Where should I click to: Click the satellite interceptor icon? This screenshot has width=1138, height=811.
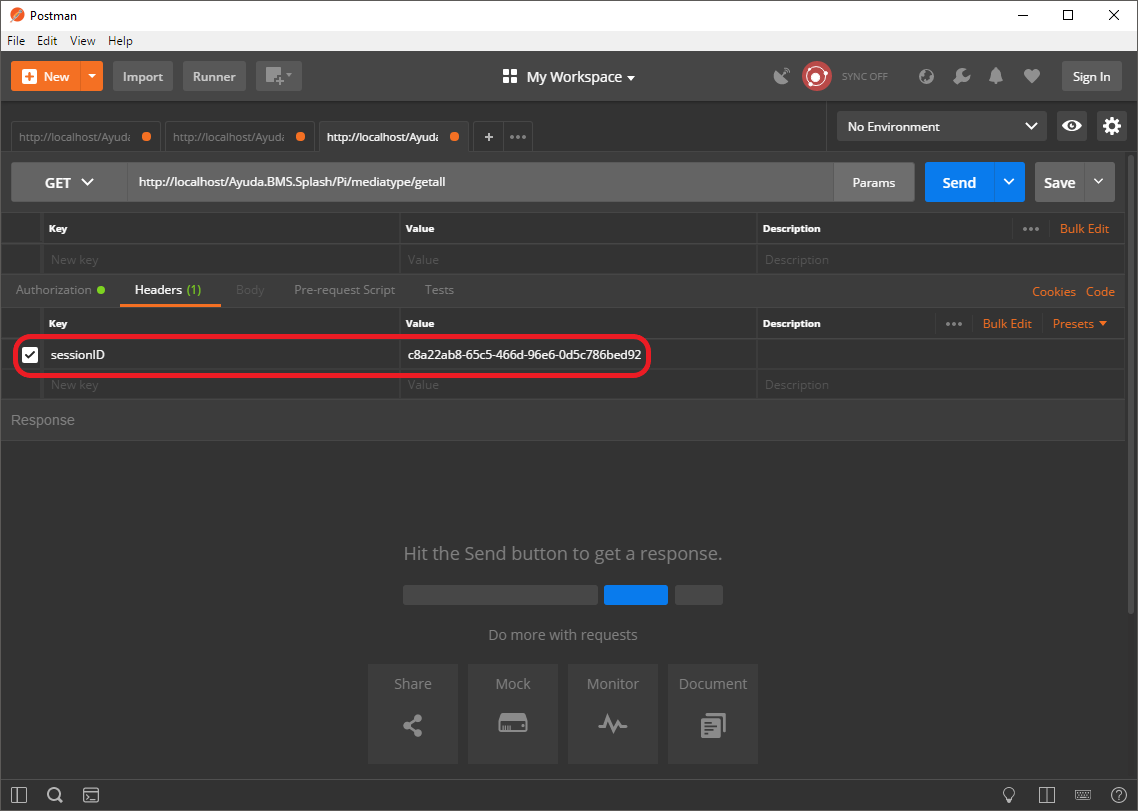[x=782, y=76]
